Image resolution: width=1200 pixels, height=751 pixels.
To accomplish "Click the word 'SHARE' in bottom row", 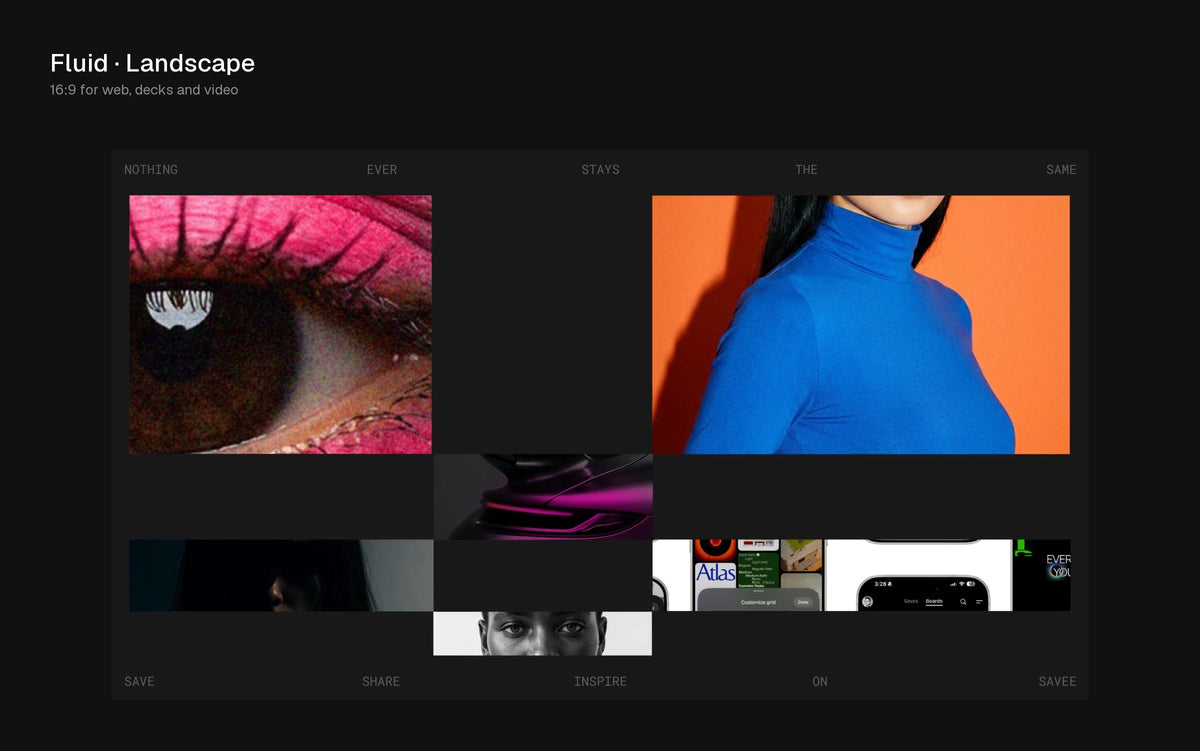I will click(381, 682).
